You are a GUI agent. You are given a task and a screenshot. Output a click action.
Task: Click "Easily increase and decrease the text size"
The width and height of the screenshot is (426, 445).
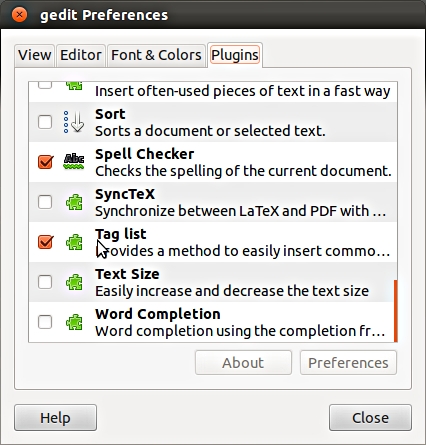tap(232, 291)
